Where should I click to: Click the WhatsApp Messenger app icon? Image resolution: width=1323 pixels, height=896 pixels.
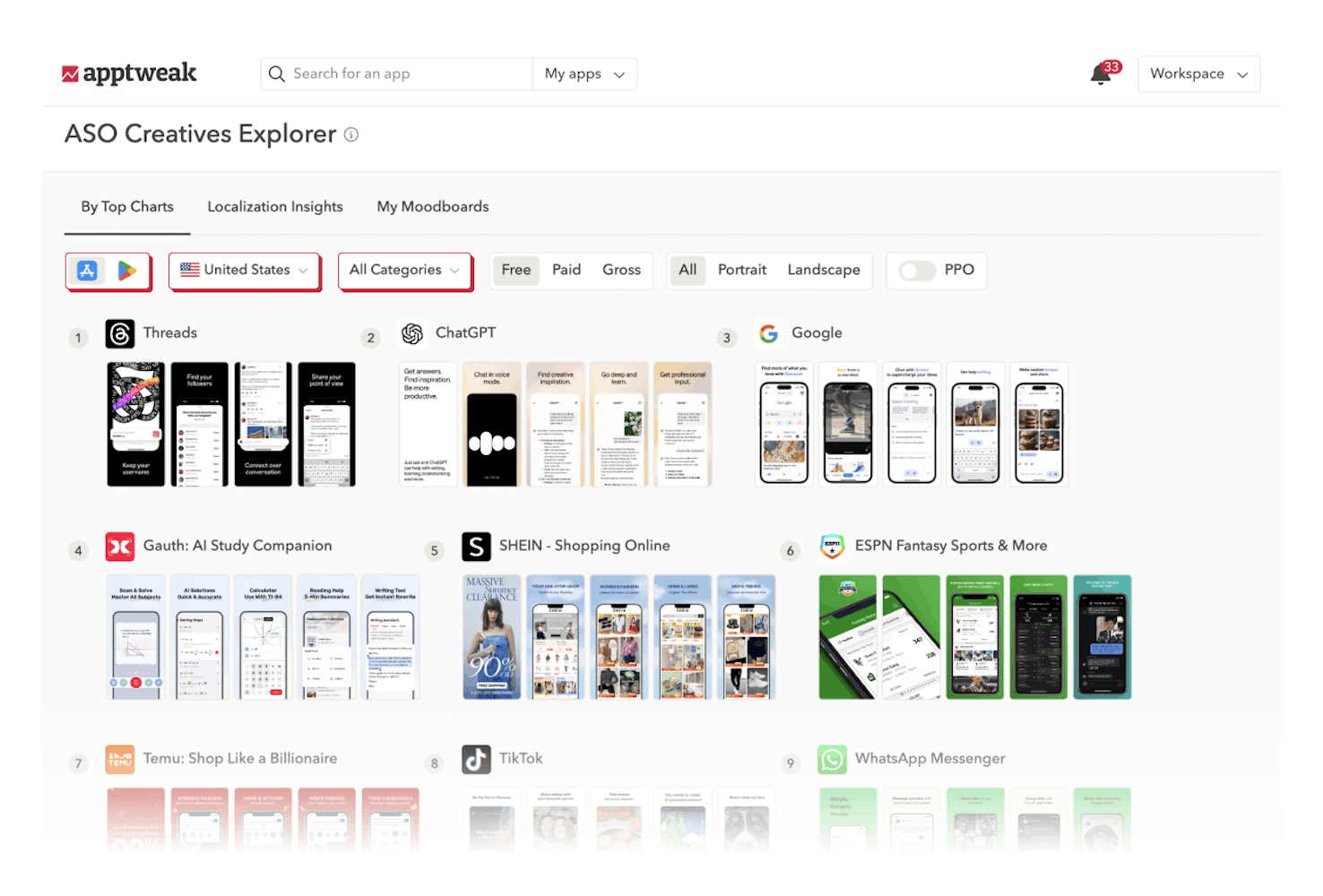pos(832,758)
